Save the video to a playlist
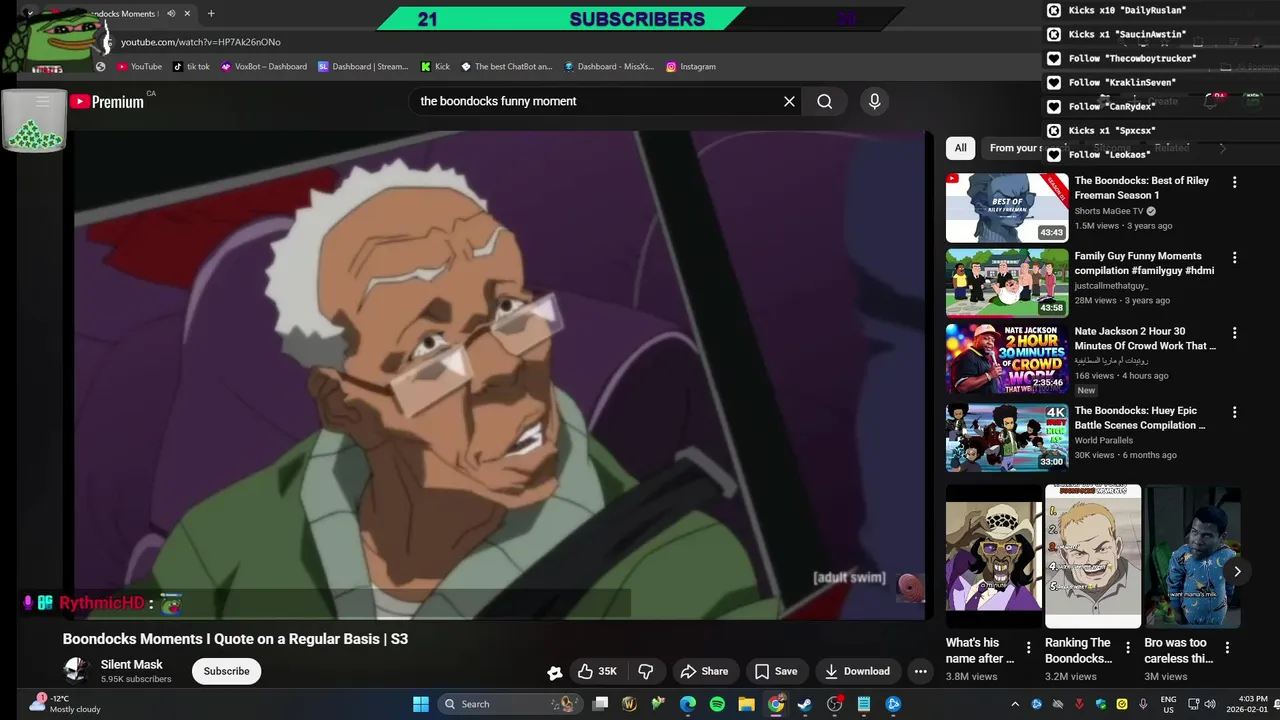 pos(776,671)
